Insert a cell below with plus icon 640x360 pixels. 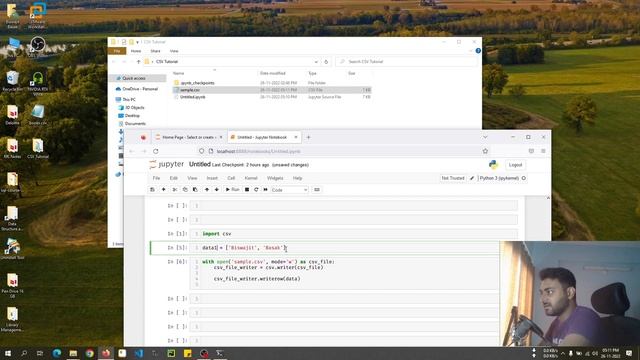(x=164, y=190)
